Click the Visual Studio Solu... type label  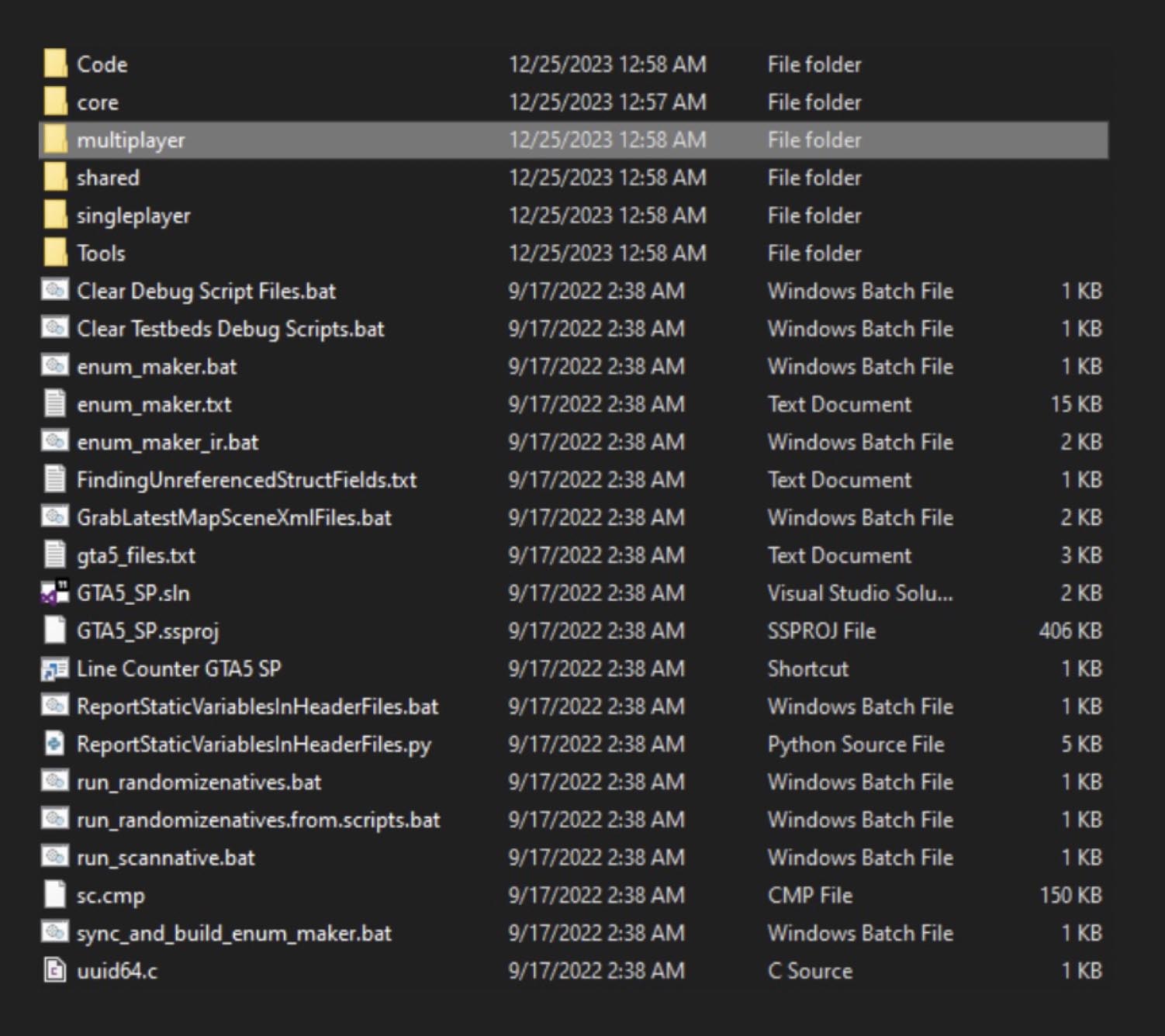[x=861, y=593]
